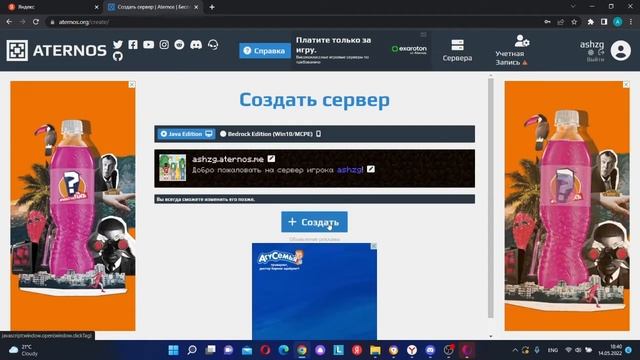Open weather widget 21°C Cloudy
This screenshot has height=360, width=640.
24,350
